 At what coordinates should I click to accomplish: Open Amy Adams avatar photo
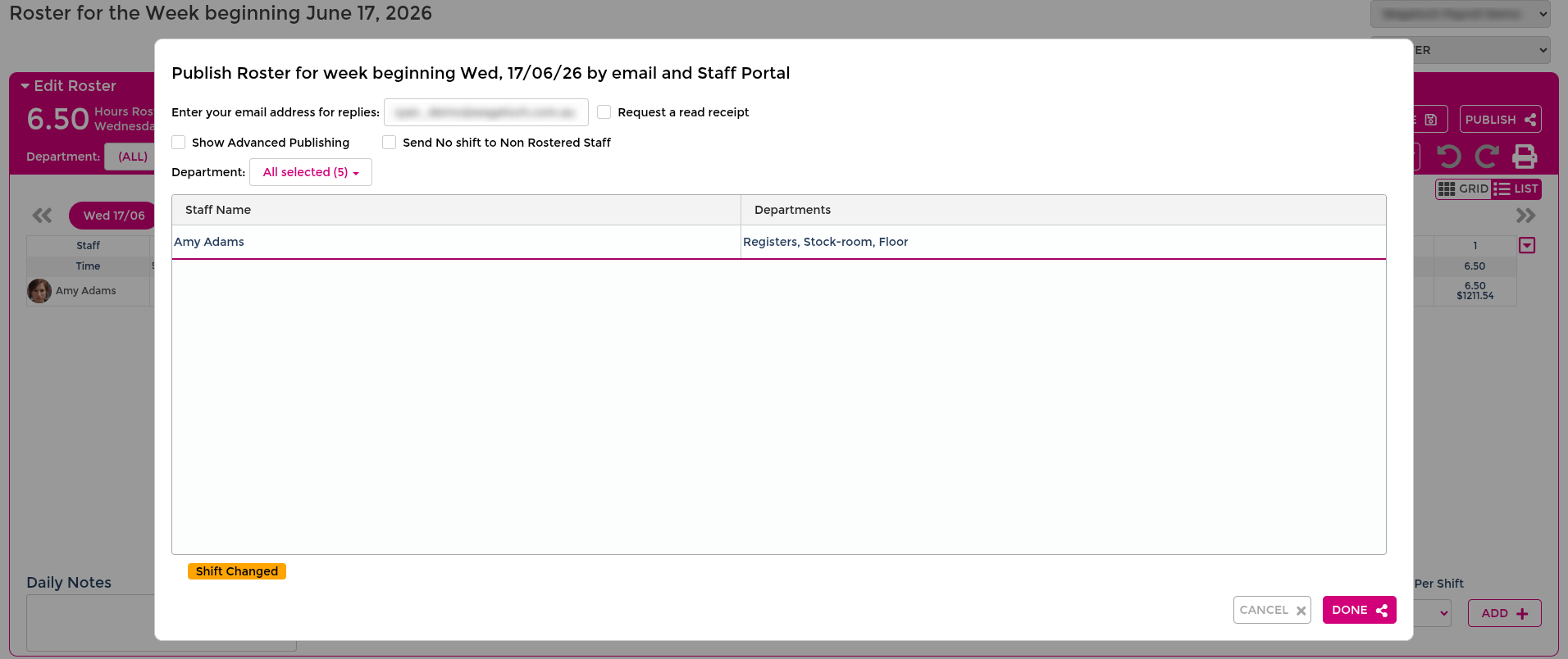39,291
